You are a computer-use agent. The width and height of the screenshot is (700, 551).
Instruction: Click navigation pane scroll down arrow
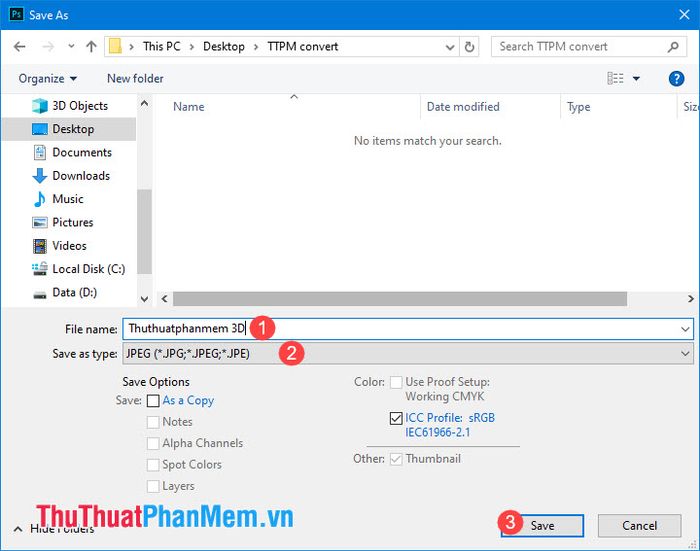point(144,299)
